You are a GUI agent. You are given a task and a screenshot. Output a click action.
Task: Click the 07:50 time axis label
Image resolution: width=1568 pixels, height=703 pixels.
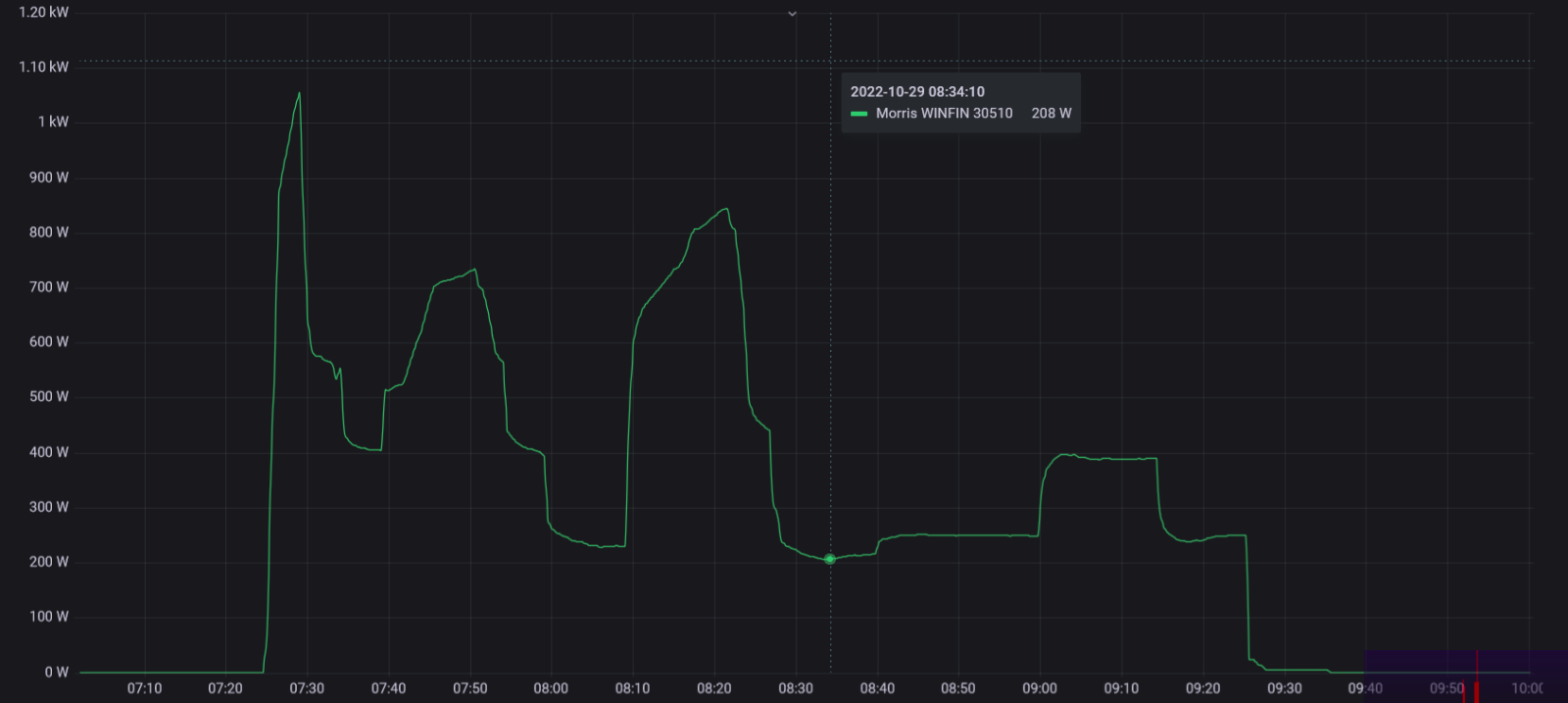coord(470,688)
